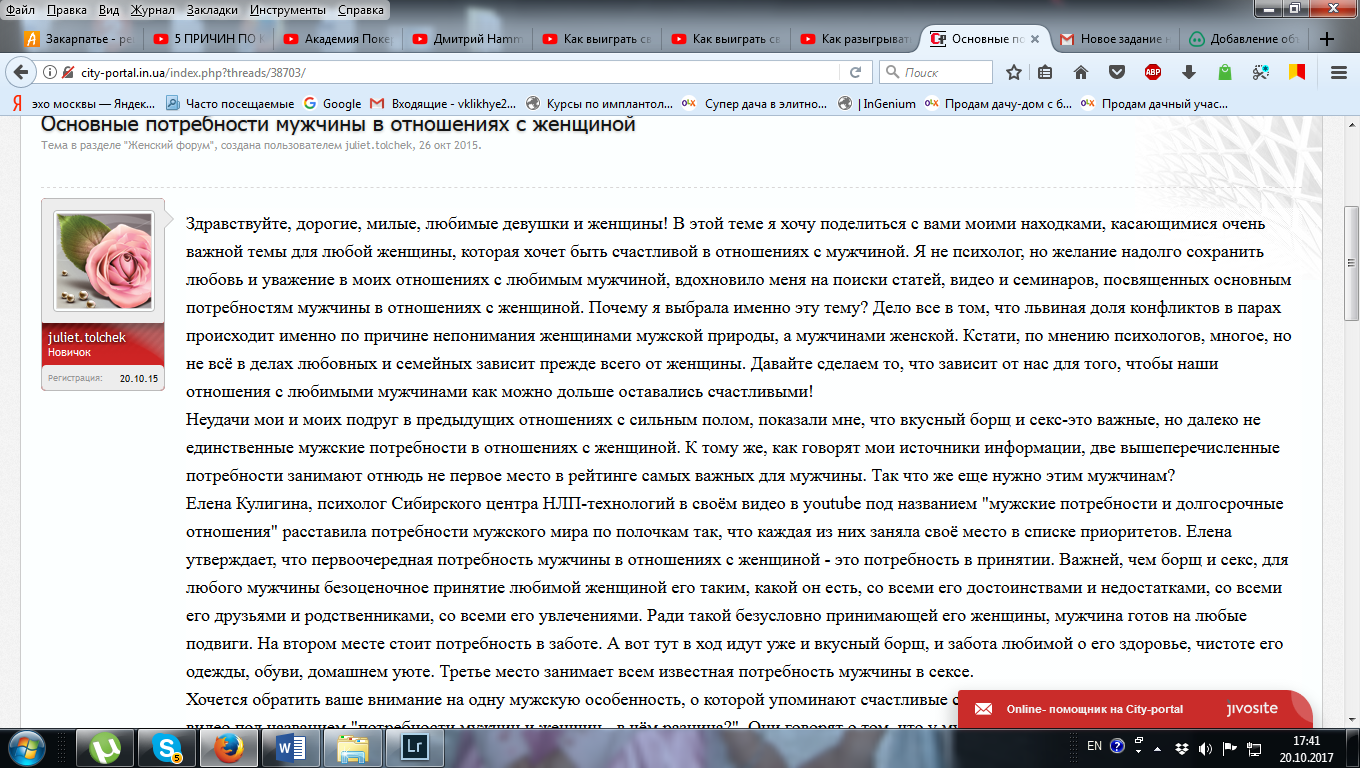Show hidden system tray icons
Viewport: 1360px width, 768px height.
click(x=1160, y=747)
